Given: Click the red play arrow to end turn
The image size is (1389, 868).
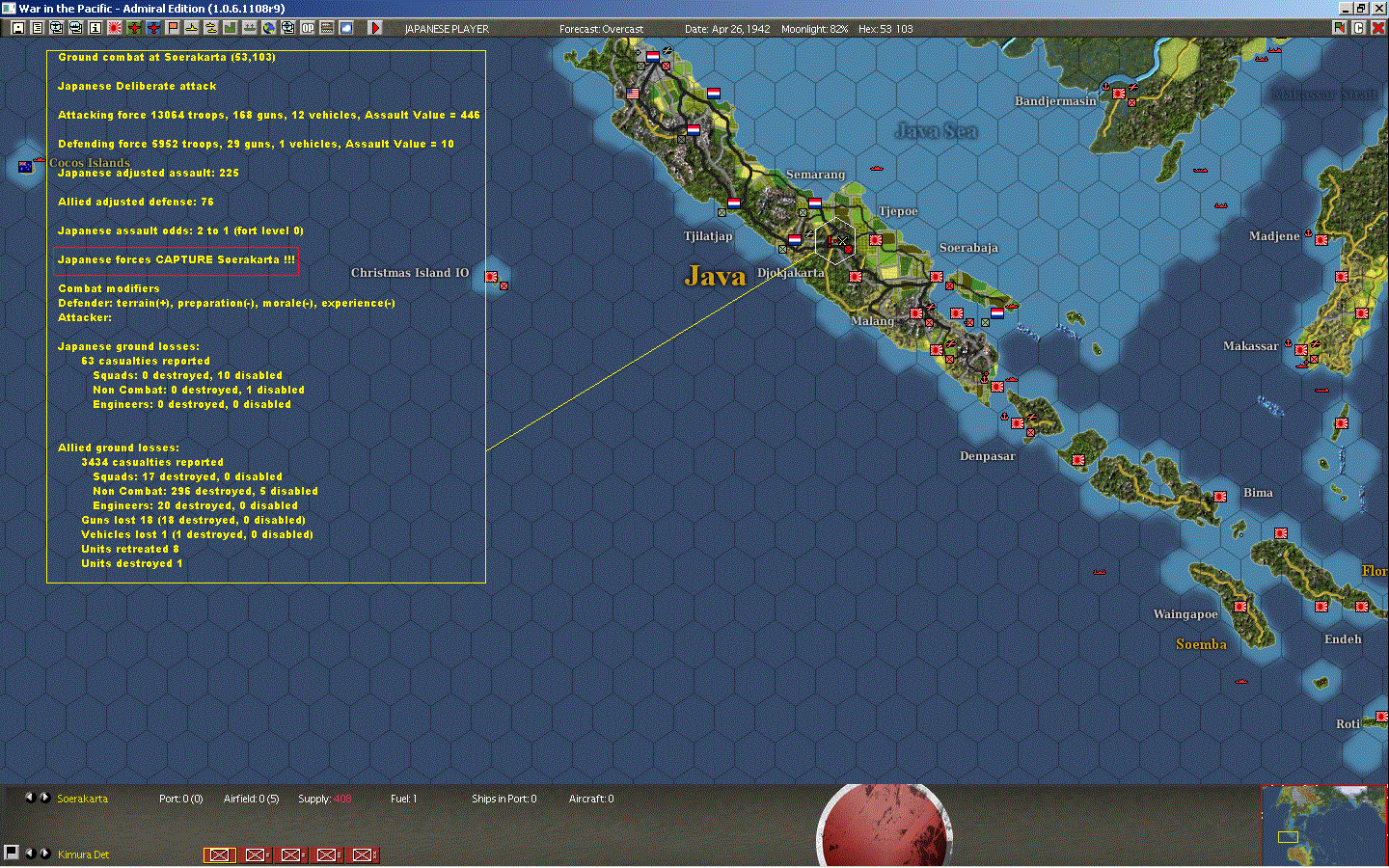Looking at the screenshot, I should (375, 28).
